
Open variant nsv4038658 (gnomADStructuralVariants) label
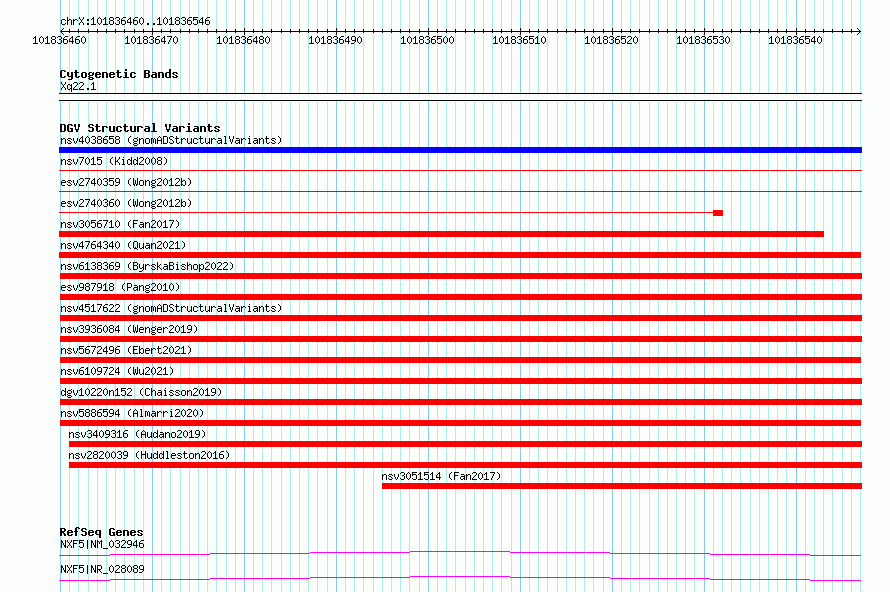[x=171, y=140]
